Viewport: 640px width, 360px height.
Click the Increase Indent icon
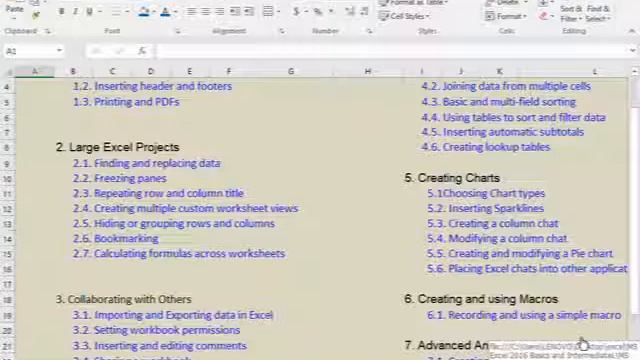[x=249, y=11]
